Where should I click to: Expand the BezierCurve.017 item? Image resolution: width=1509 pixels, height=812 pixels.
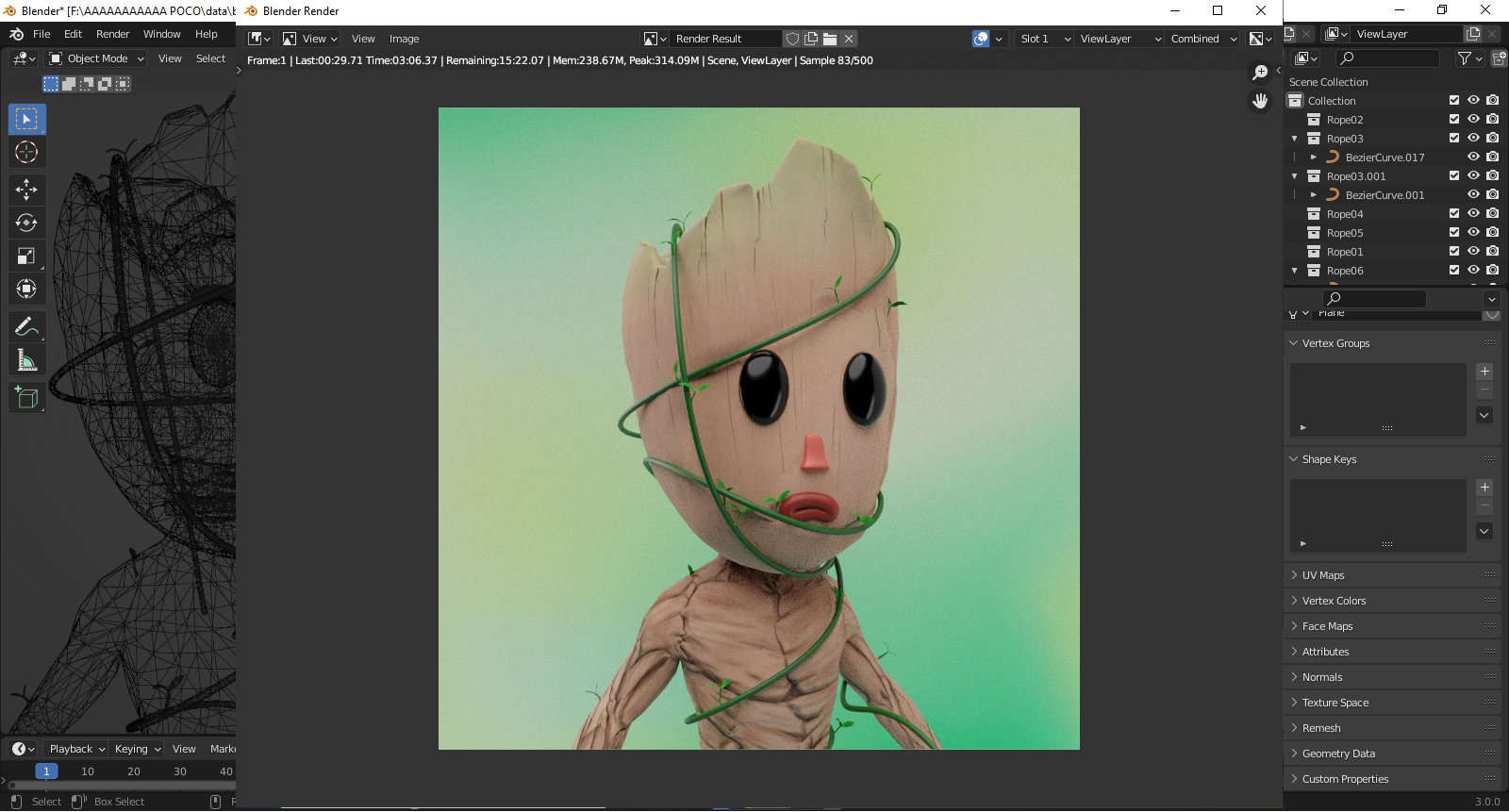click(x=1314, y=157)
